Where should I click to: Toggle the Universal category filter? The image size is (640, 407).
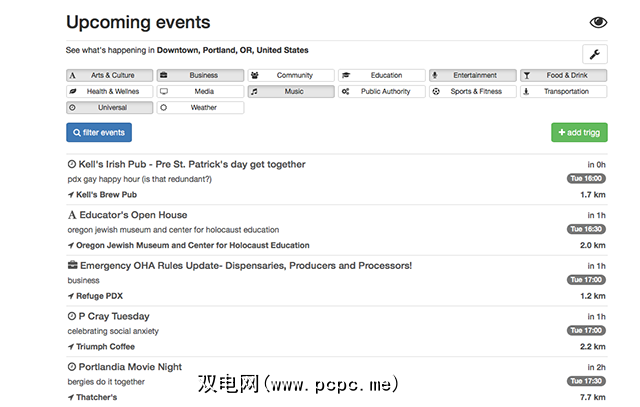tap(108, 107)
